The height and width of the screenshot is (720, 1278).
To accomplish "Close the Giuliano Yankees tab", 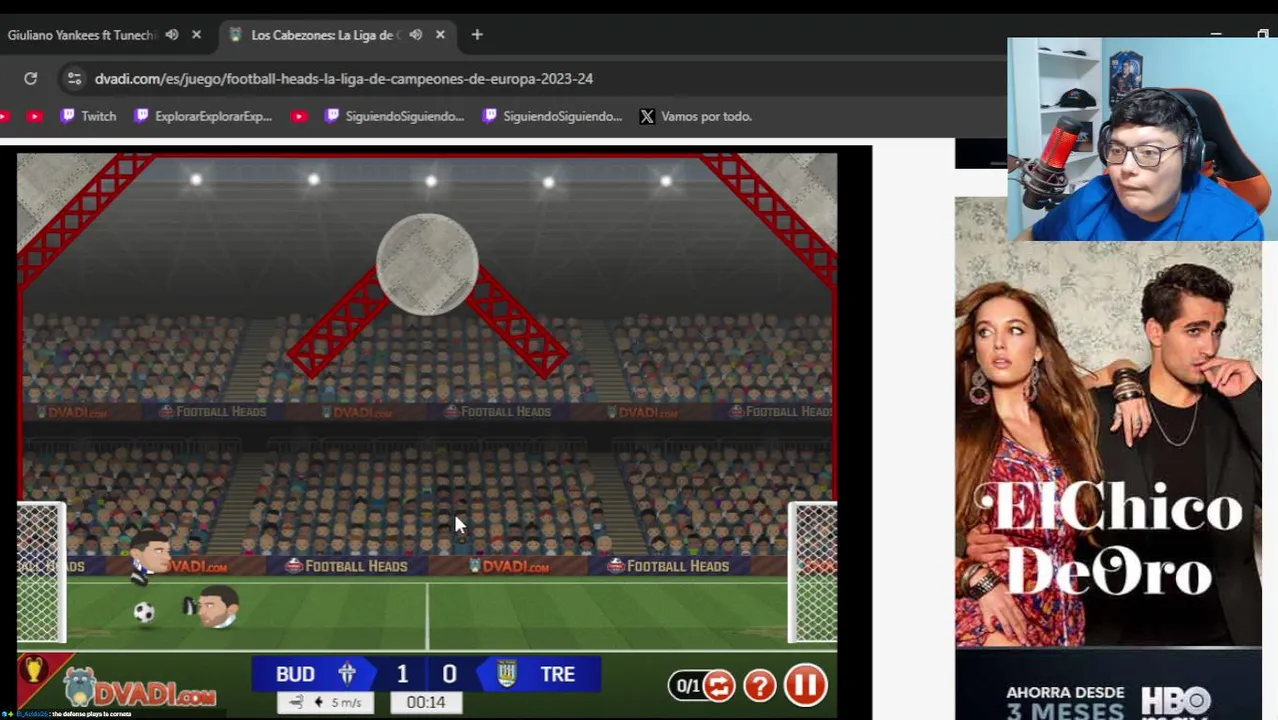I will pyautogui.click(x=196, y=35).
